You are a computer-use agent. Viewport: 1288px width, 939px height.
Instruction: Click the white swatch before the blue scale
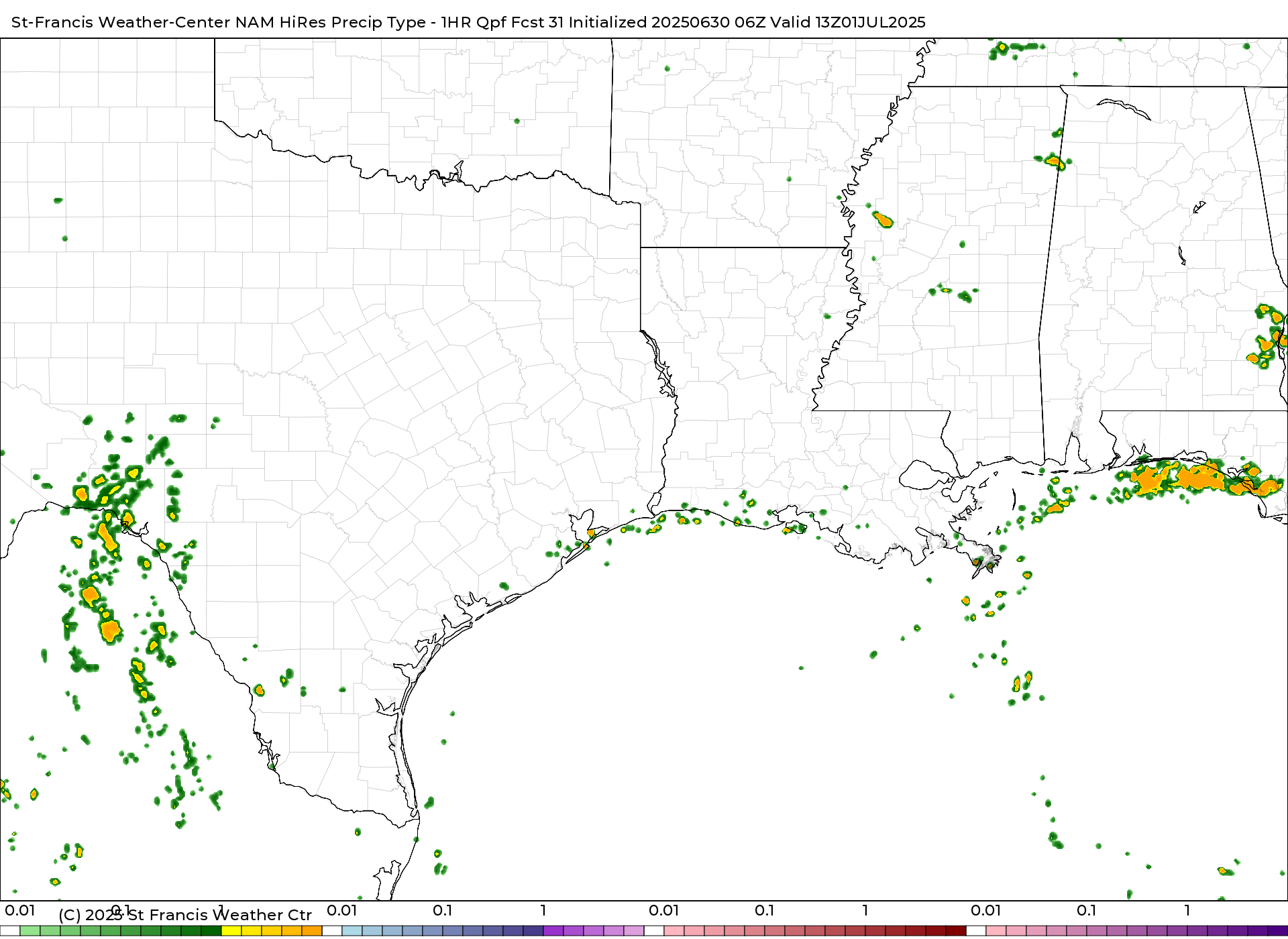point(332,931)
